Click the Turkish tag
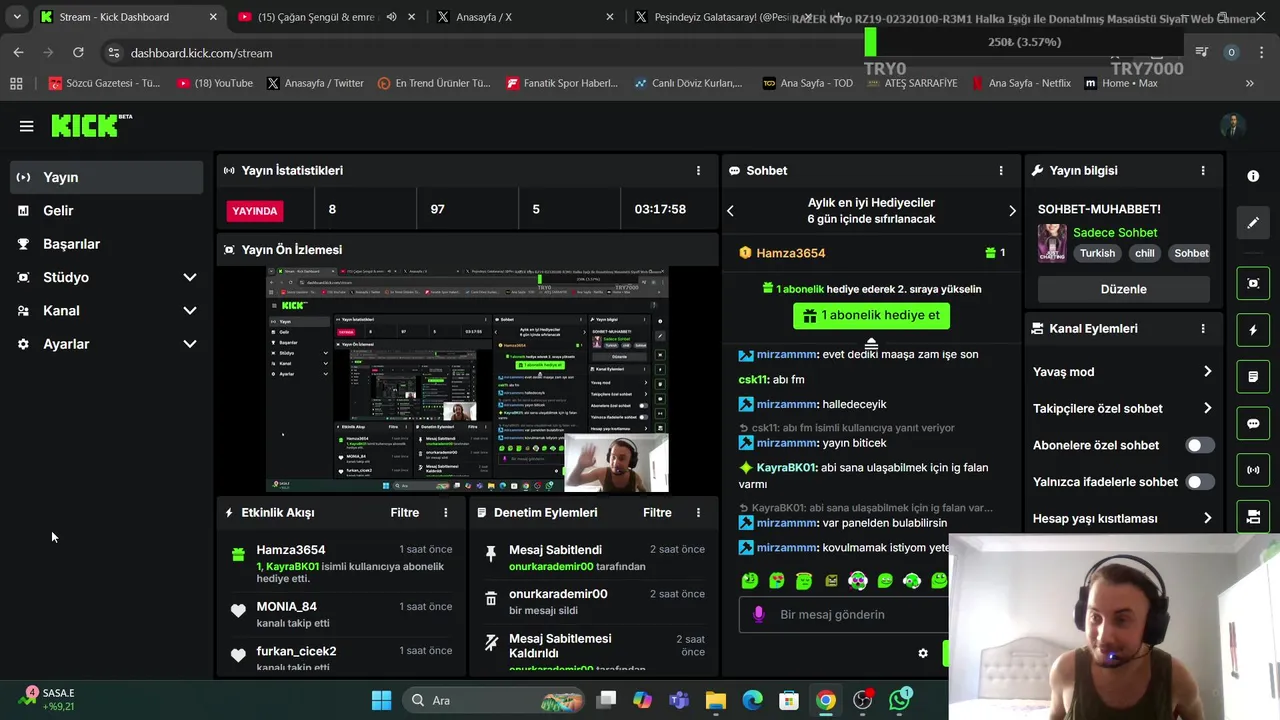 point(1097,253)
